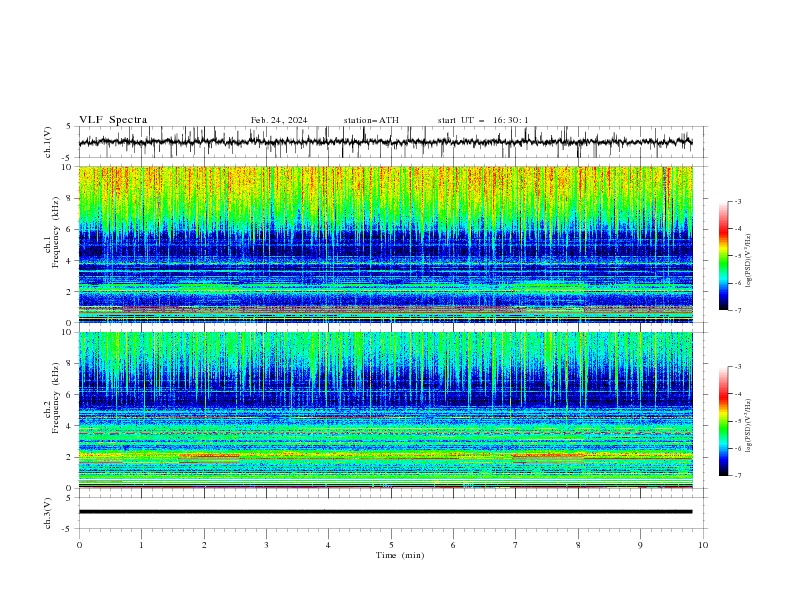Viewport: 792px width, 612px height.
Task: Click the ch.1 spectrogram color scale bar
Action: 723,256
